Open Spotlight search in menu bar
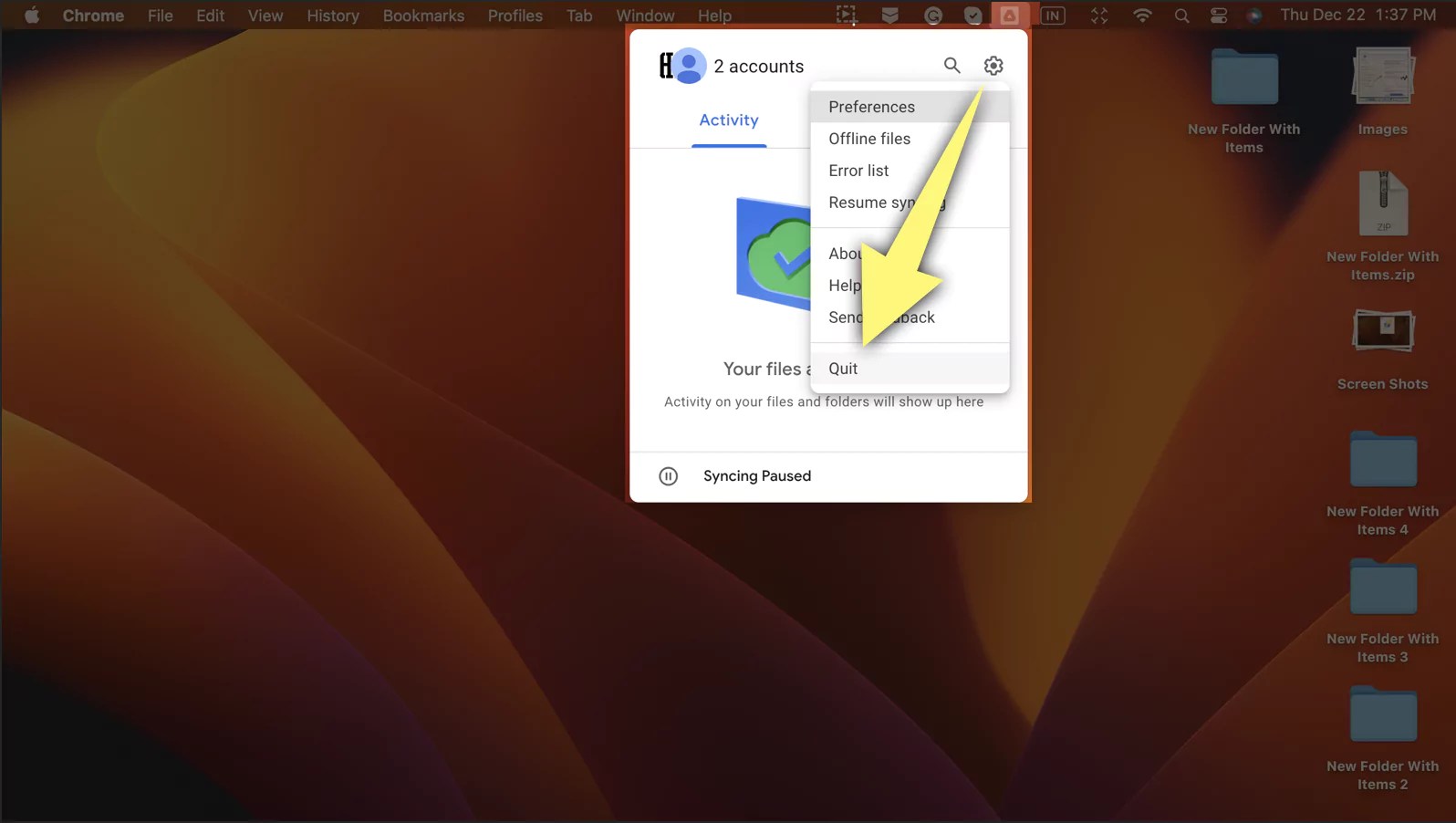Viewport: 1456px width, 823px height. [x=1181, y=16]
